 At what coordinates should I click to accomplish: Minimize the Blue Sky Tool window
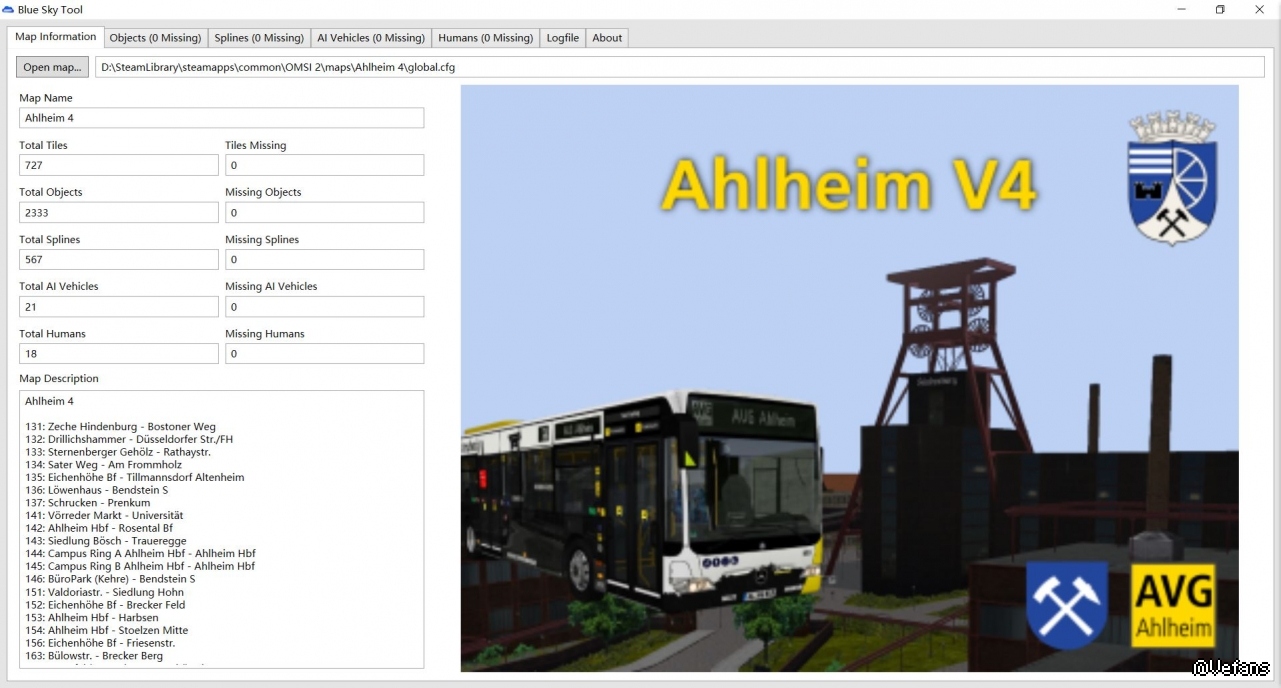(x=1182, y=10)
